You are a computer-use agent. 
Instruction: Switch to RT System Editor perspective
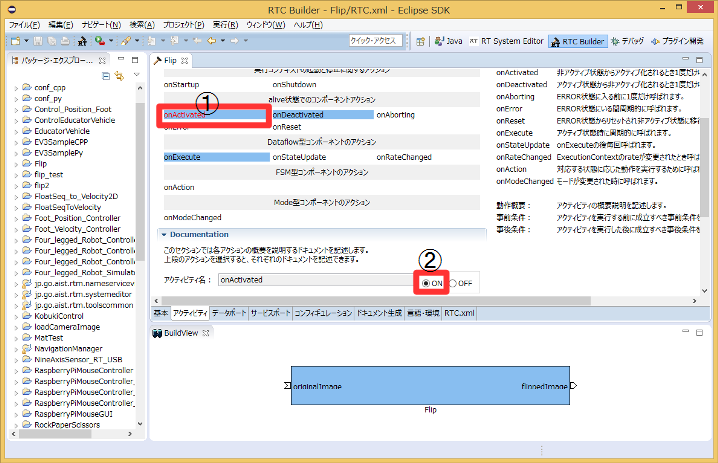tap(506, 41)
